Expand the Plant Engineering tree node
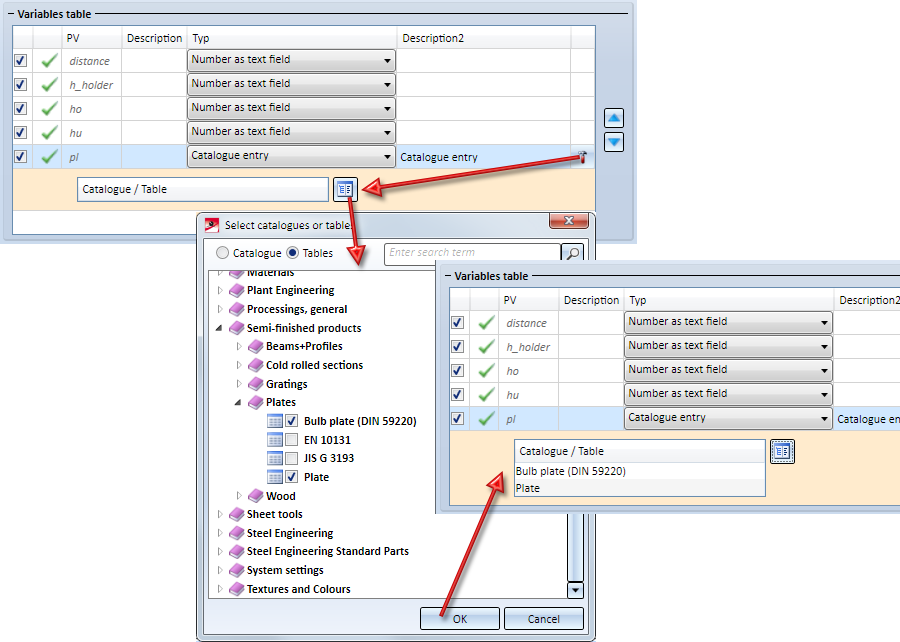 pyautogui.click(x=220, y=291)
